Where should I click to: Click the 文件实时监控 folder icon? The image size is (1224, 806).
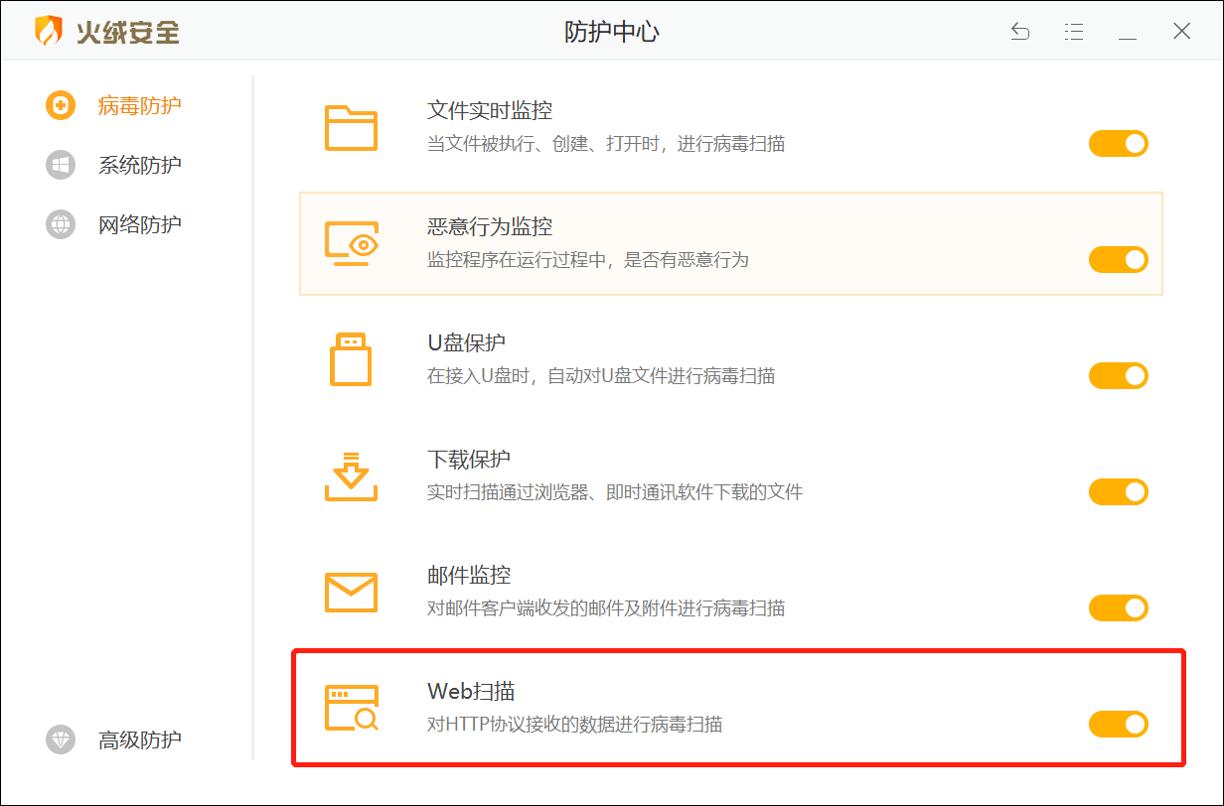350,126
